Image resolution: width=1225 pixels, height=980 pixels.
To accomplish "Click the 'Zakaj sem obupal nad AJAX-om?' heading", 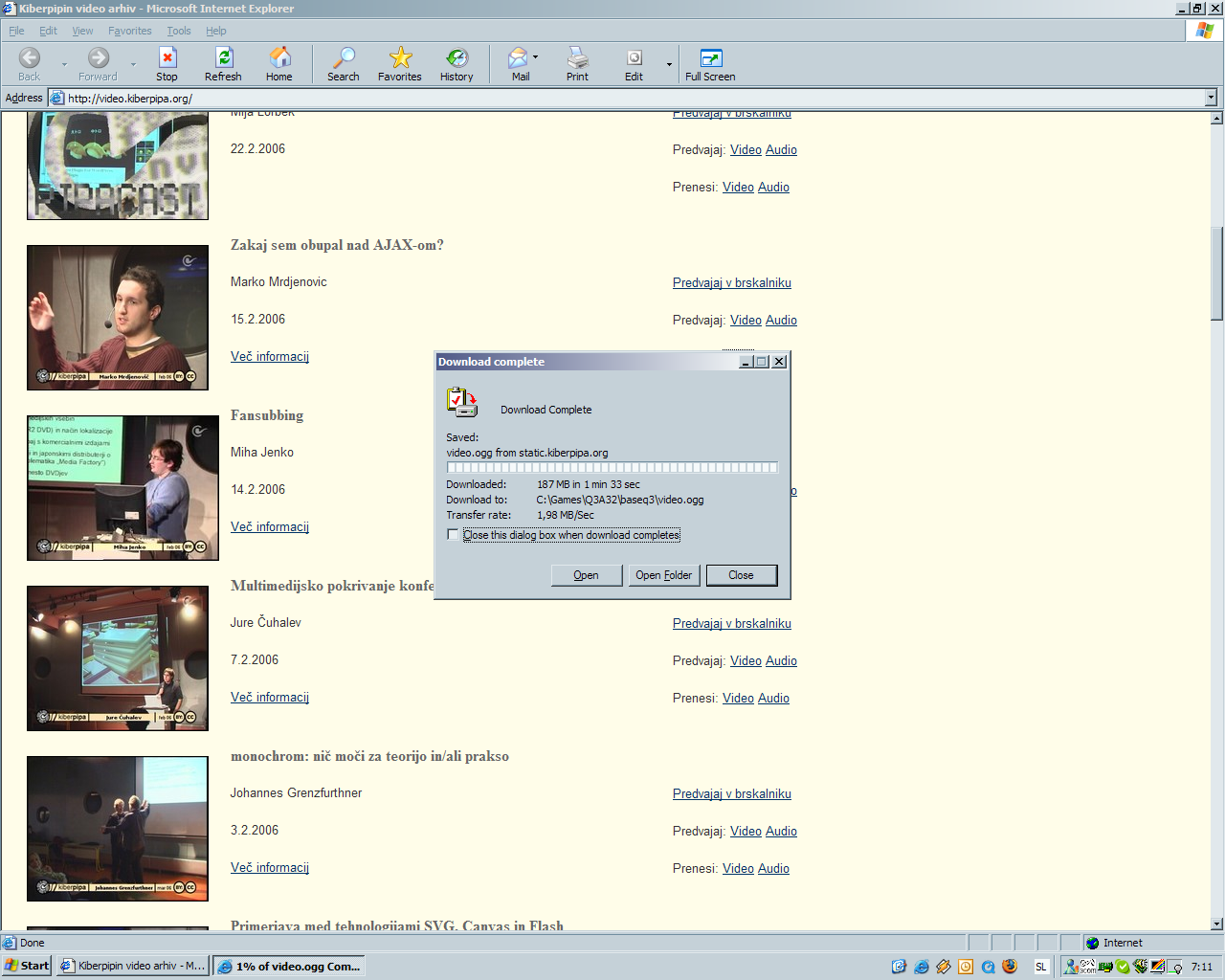I will [337, 245].
